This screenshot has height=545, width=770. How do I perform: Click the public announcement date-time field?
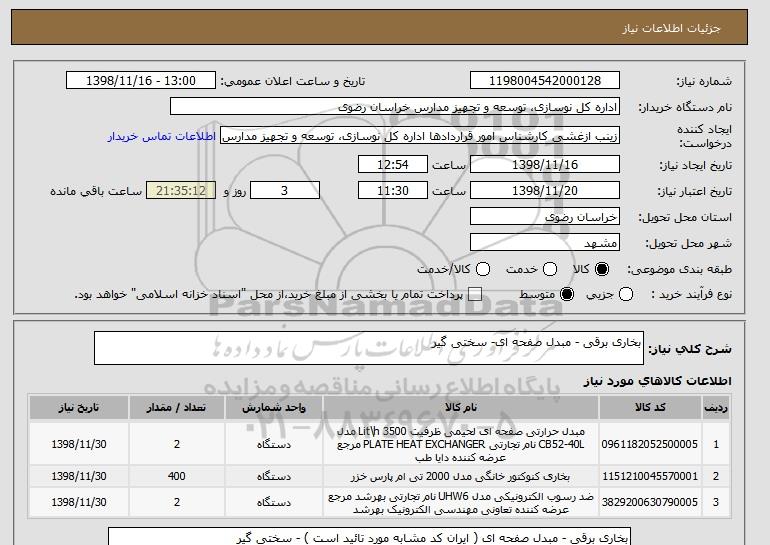click(141, 81)
